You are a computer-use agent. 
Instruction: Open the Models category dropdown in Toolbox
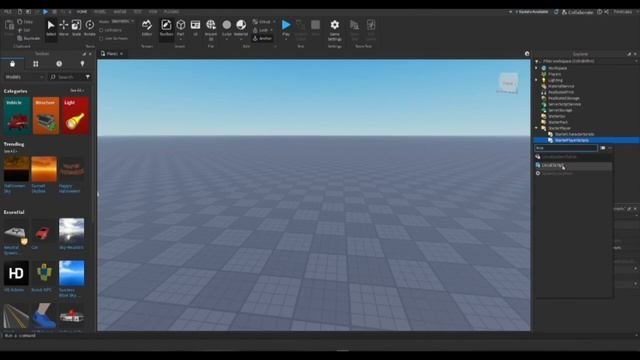24,77
